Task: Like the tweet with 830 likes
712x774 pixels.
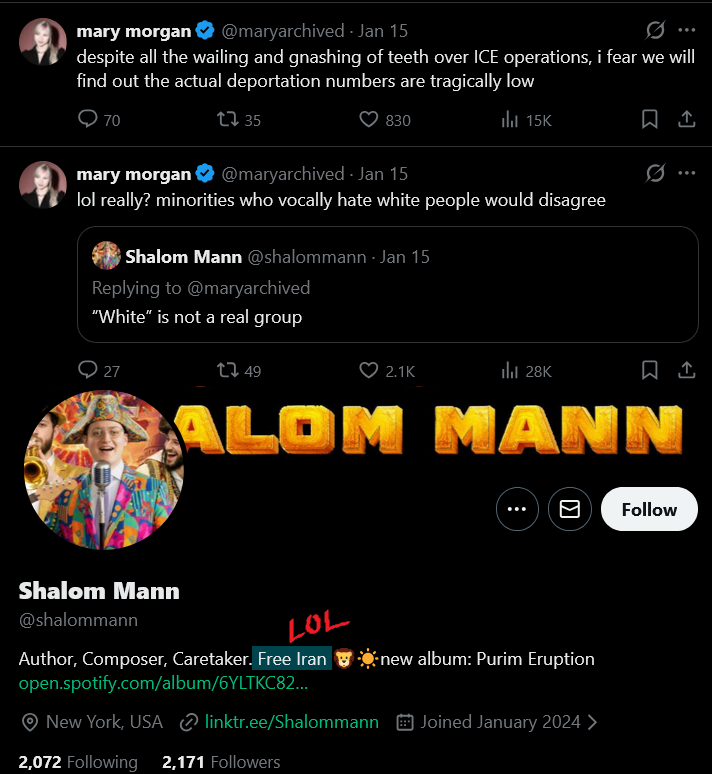Action: pyautogui.click(x=385, y=119)
